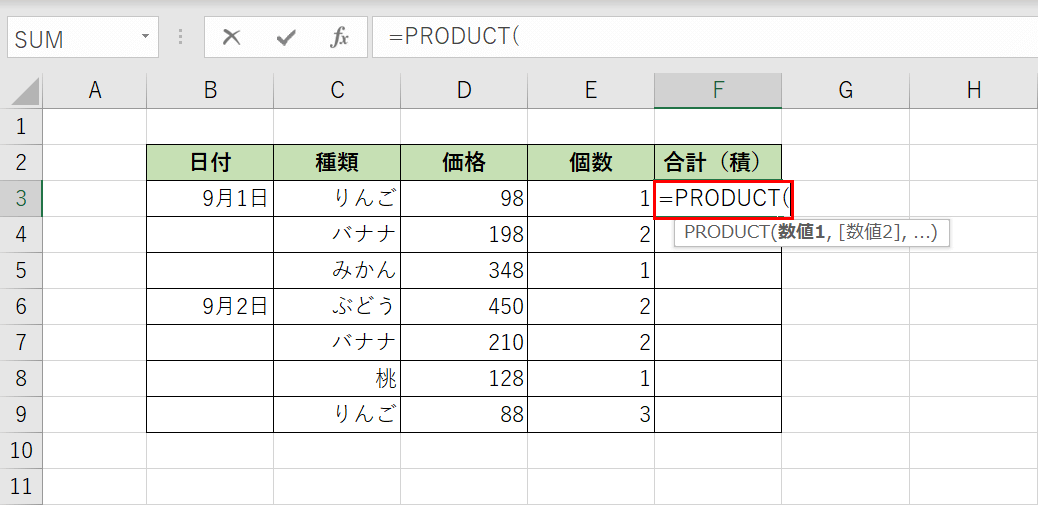Click the active cell F3 containing =PRODUCT(

click(x=723, y=199)
